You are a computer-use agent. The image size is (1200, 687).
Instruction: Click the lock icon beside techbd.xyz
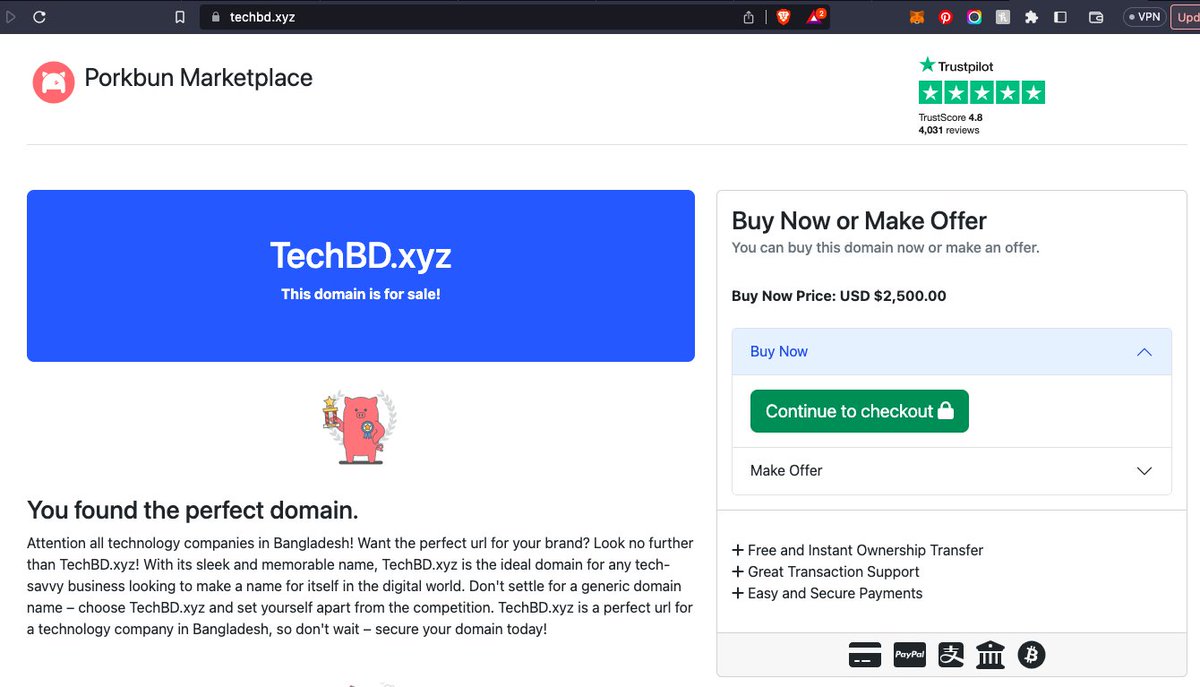[214, 17]
